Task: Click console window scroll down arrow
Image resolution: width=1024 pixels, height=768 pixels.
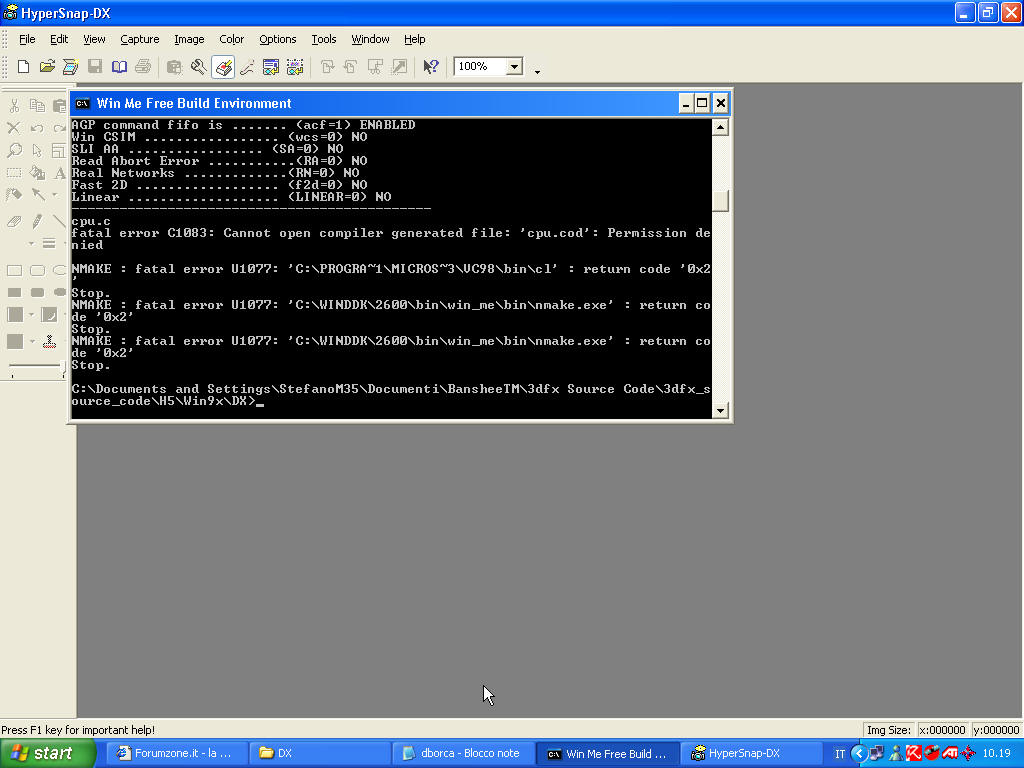Action: (720, 410)
